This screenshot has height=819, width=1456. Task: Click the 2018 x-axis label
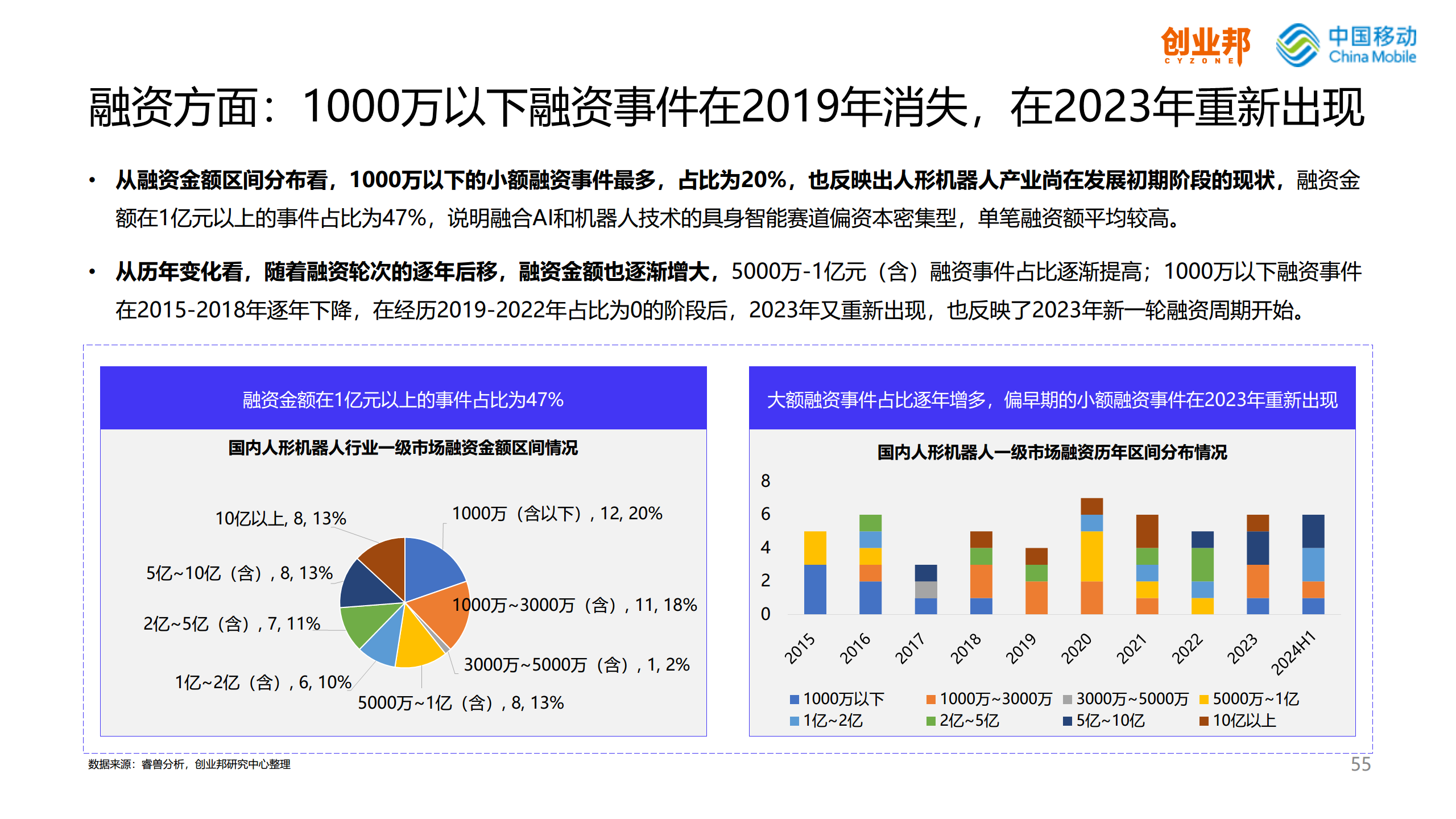point(966,648)
